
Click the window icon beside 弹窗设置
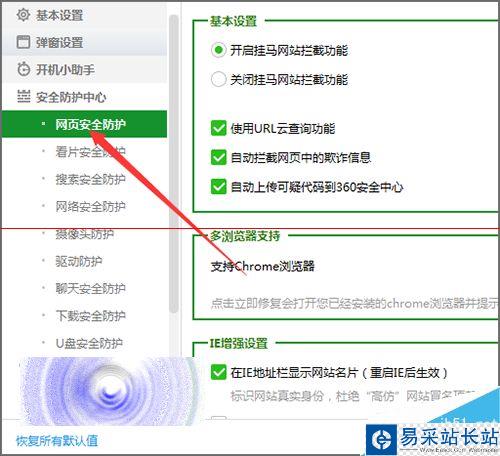(23, 42)
